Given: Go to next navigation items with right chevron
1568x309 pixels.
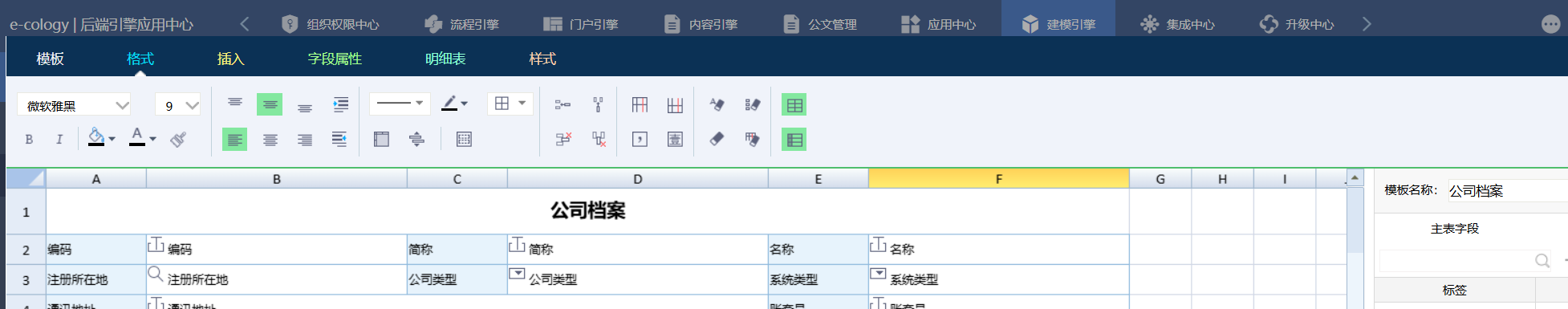Looking at the screenshot, I should (x=1367, y=24).
